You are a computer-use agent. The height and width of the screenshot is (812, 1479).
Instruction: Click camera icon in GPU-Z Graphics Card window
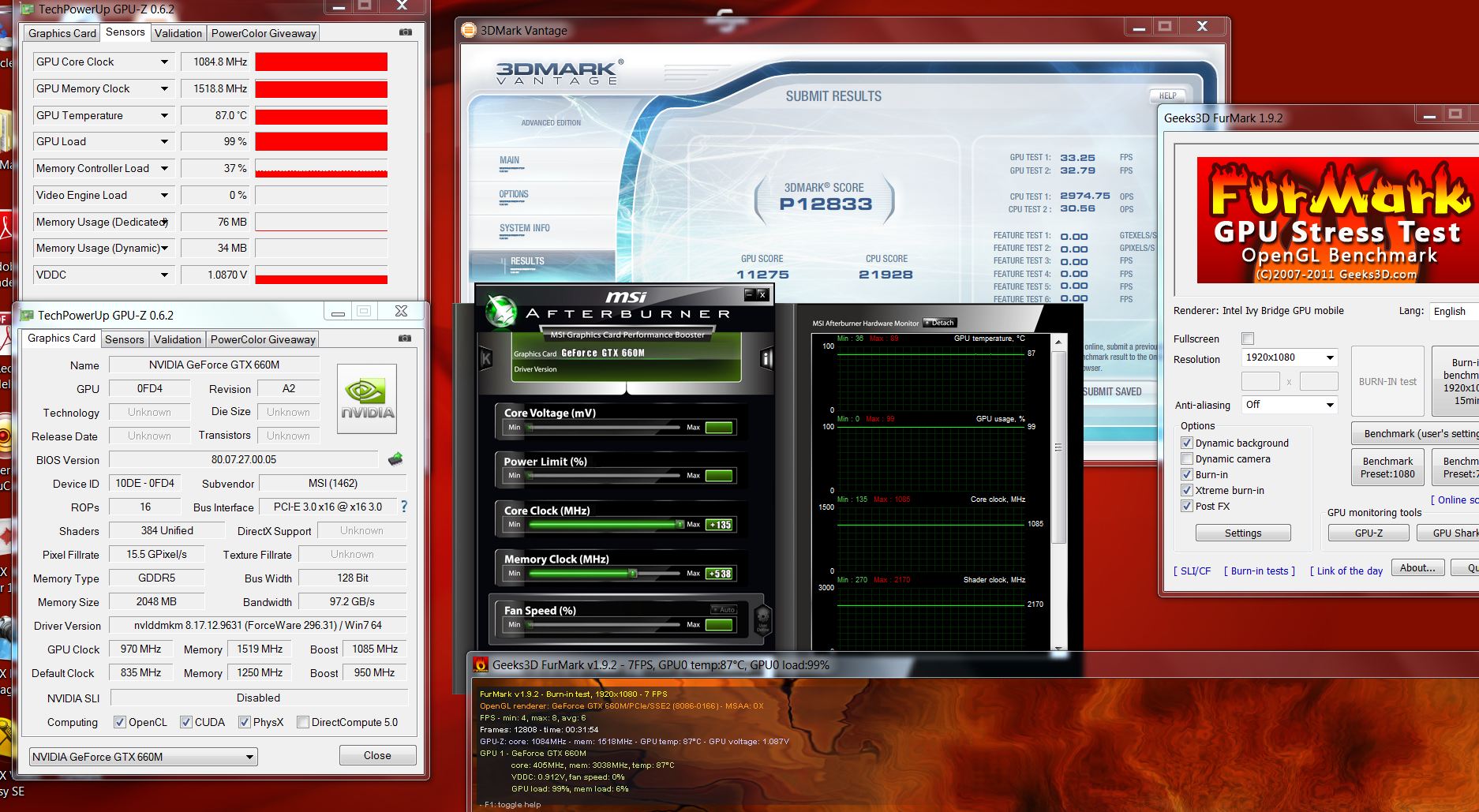click(x=404, y=339)
